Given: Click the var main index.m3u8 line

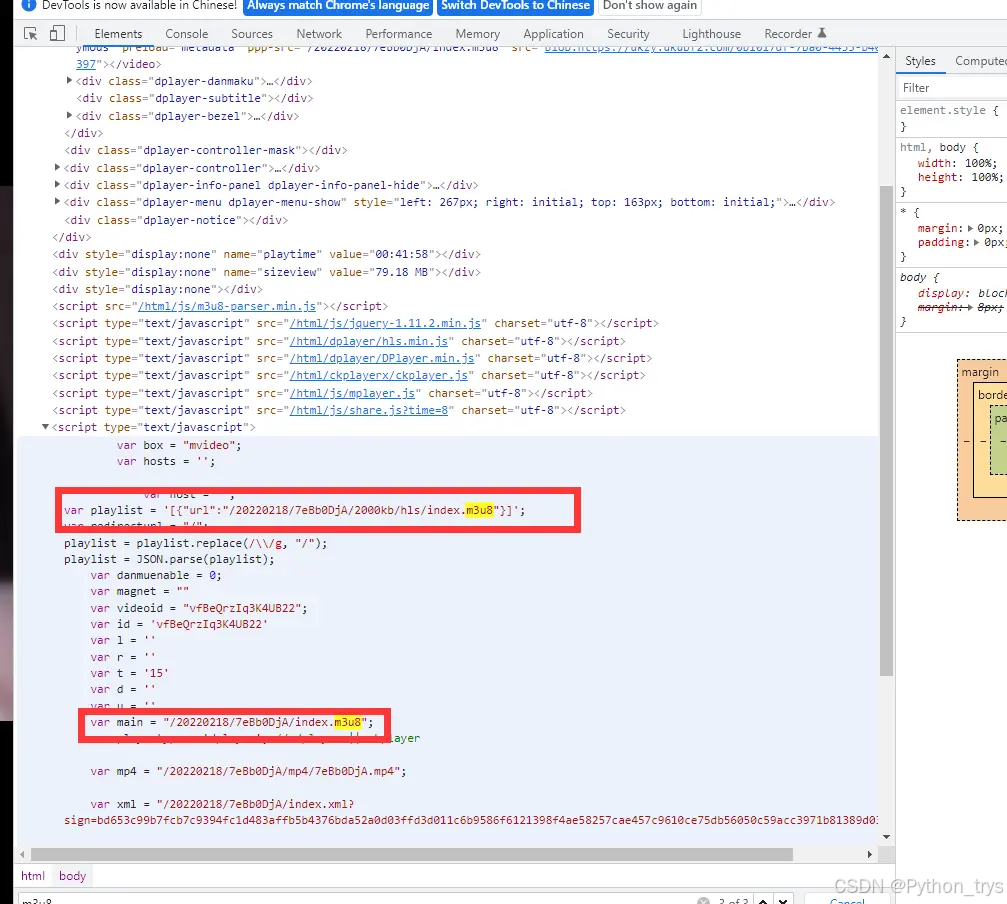Looking at the screenshot, I should pos(231,722).
